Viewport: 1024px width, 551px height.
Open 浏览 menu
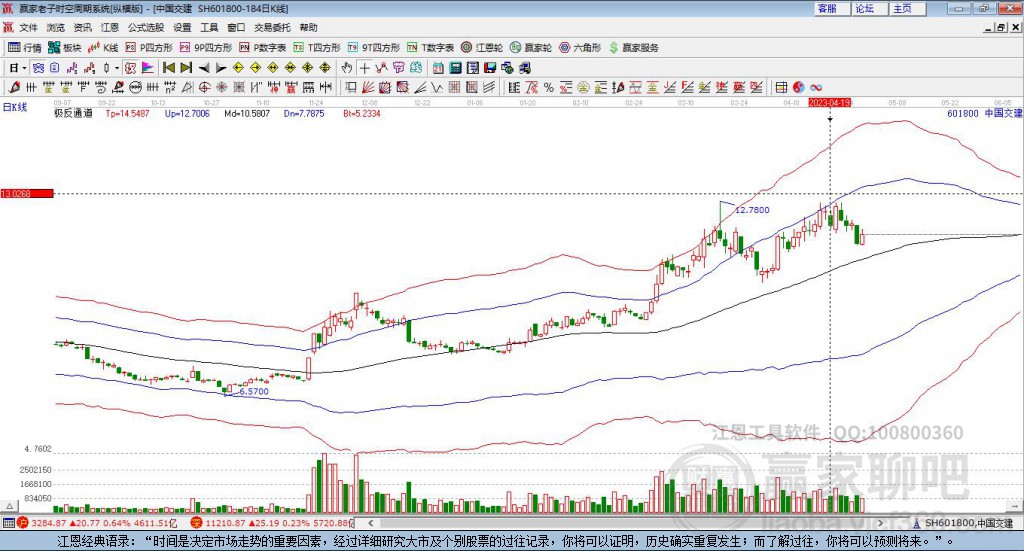(56, 27)
